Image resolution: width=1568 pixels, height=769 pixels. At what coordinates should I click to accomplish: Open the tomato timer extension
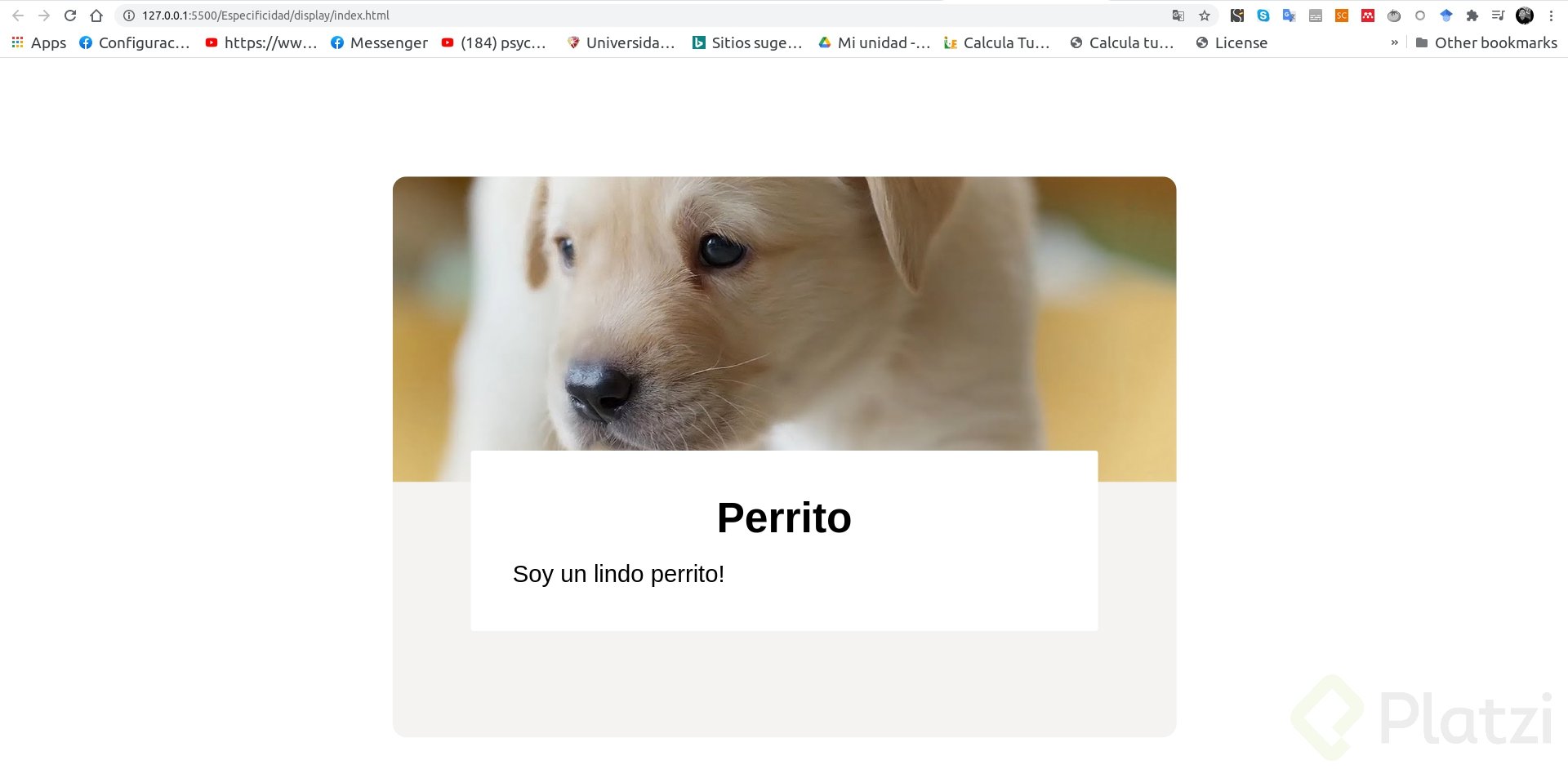point(1394,16)
